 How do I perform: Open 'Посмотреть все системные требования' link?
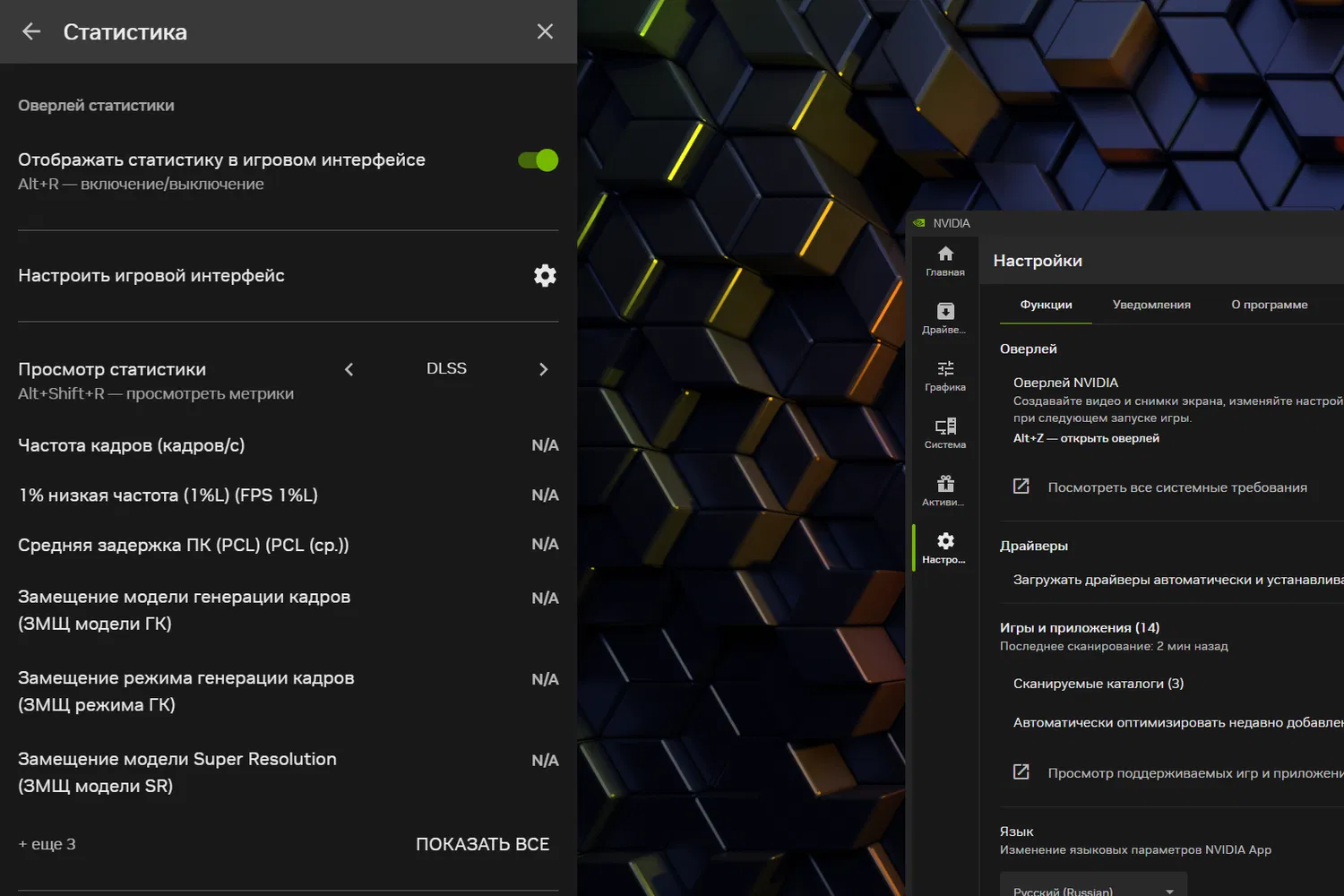click(x=1177, y=487)
